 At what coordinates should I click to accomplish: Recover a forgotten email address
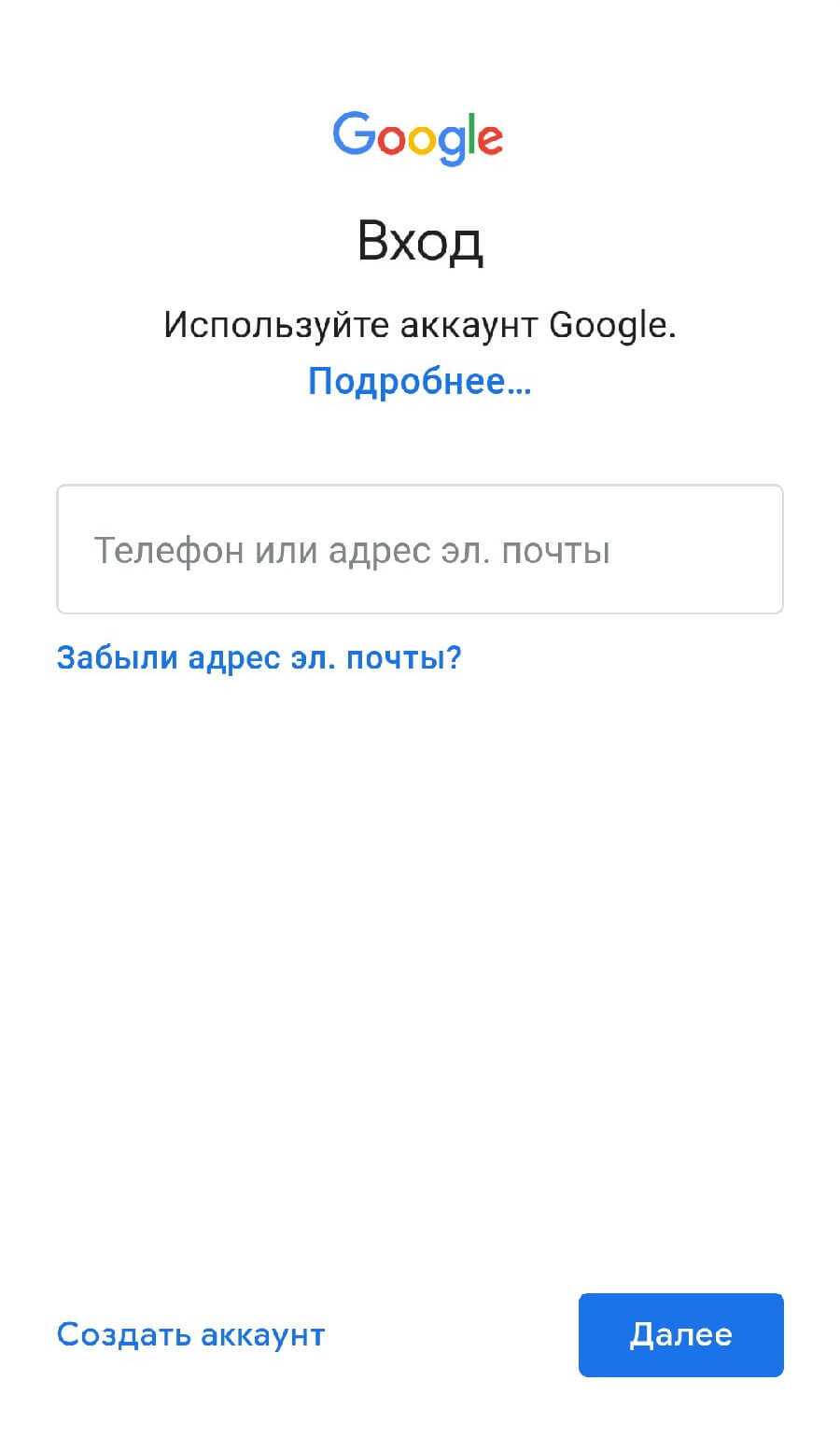pyautogui.click(x=259, y=658)
